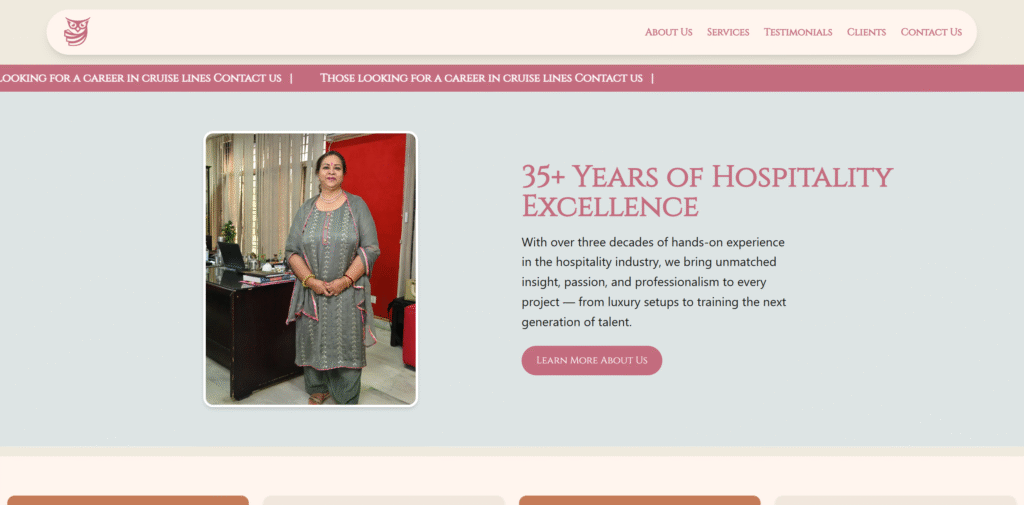Screen dimensions: 1024x505
Task: Click the vertical bar separator ending the ticker text
Action: (x=652, y=78)
